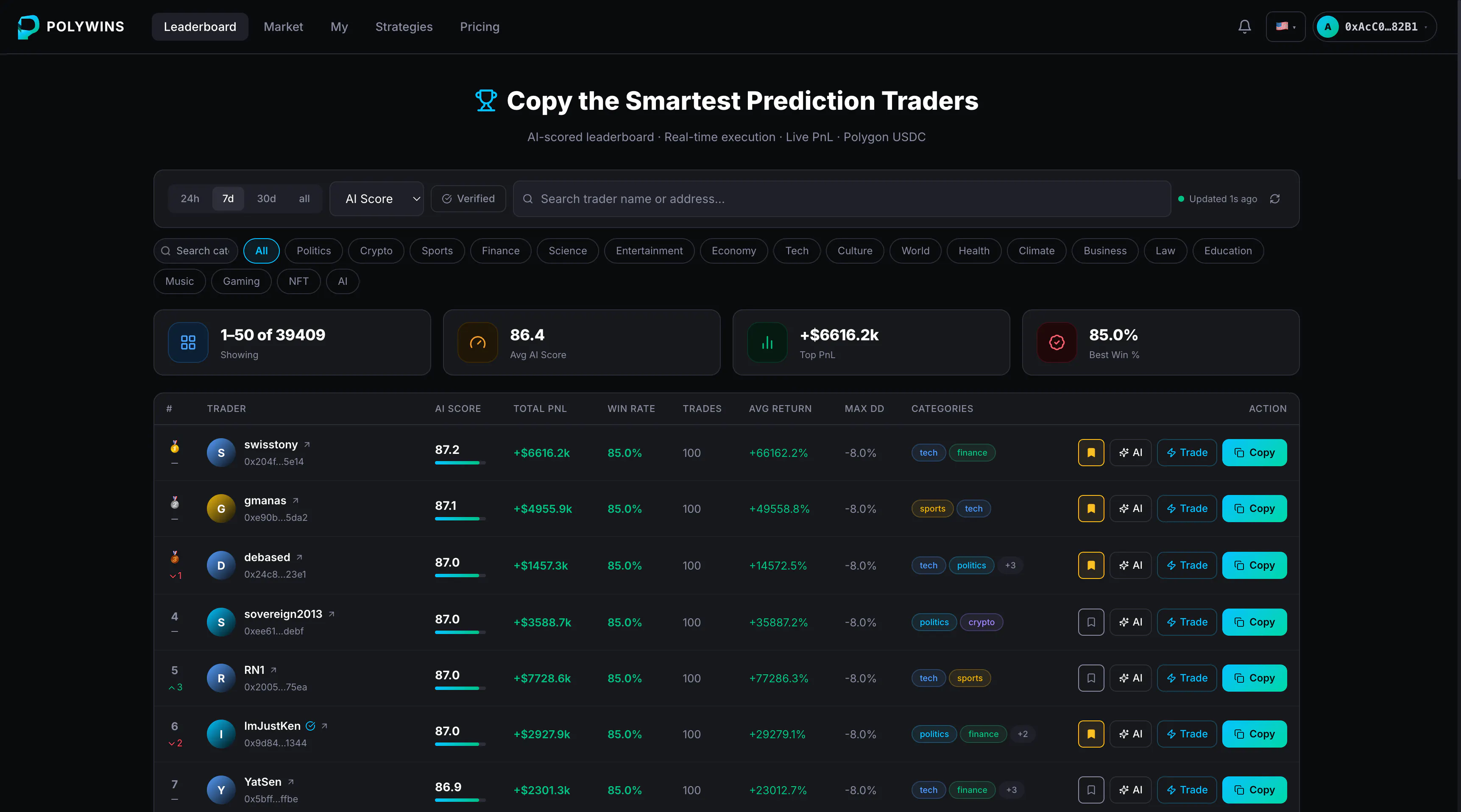Select the 30d time range
This screenshot has width=1461, height=812.
pyautogui.click(x=267, y=199)
